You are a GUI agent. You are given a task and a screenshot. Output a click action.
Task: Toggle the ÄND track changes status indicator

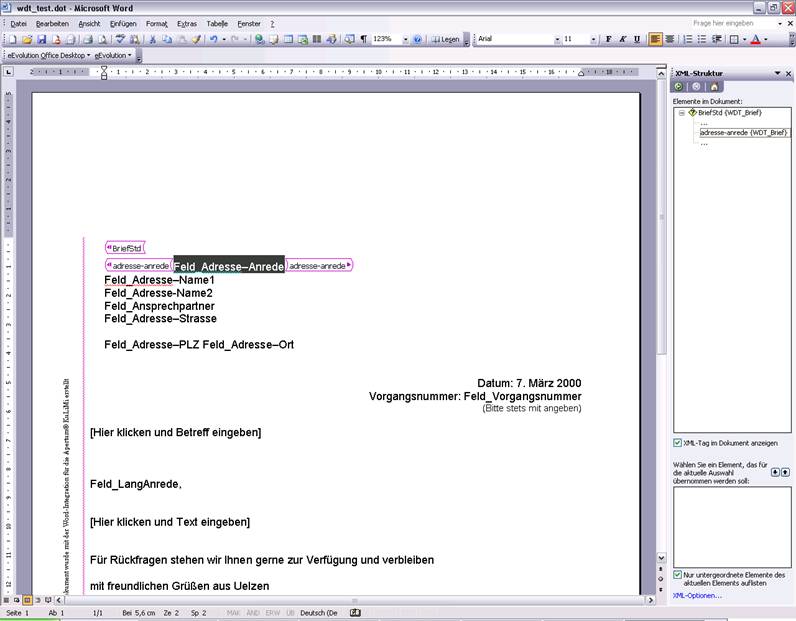pyautogui.click(x=253, y=613)
